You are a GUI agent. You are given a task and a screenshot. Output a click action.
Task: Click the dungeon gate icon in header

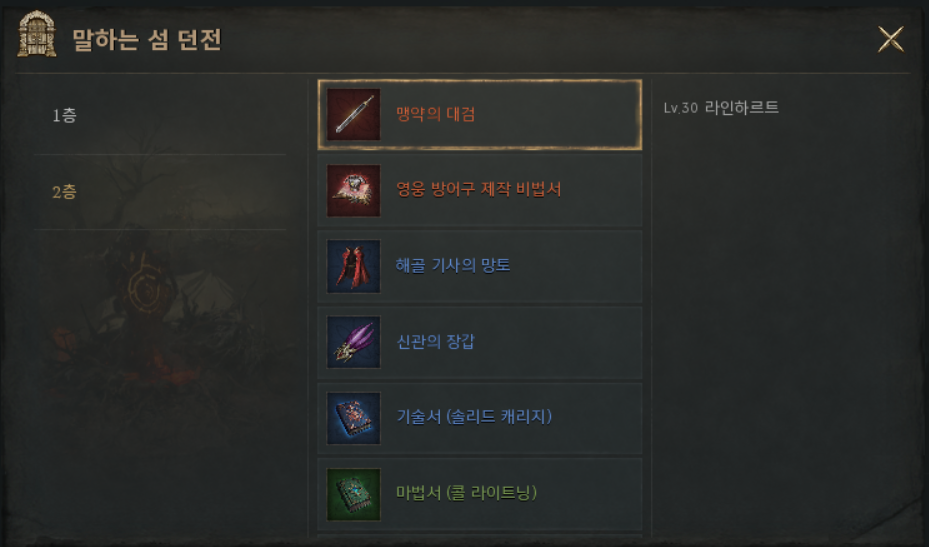pos(37,35)
